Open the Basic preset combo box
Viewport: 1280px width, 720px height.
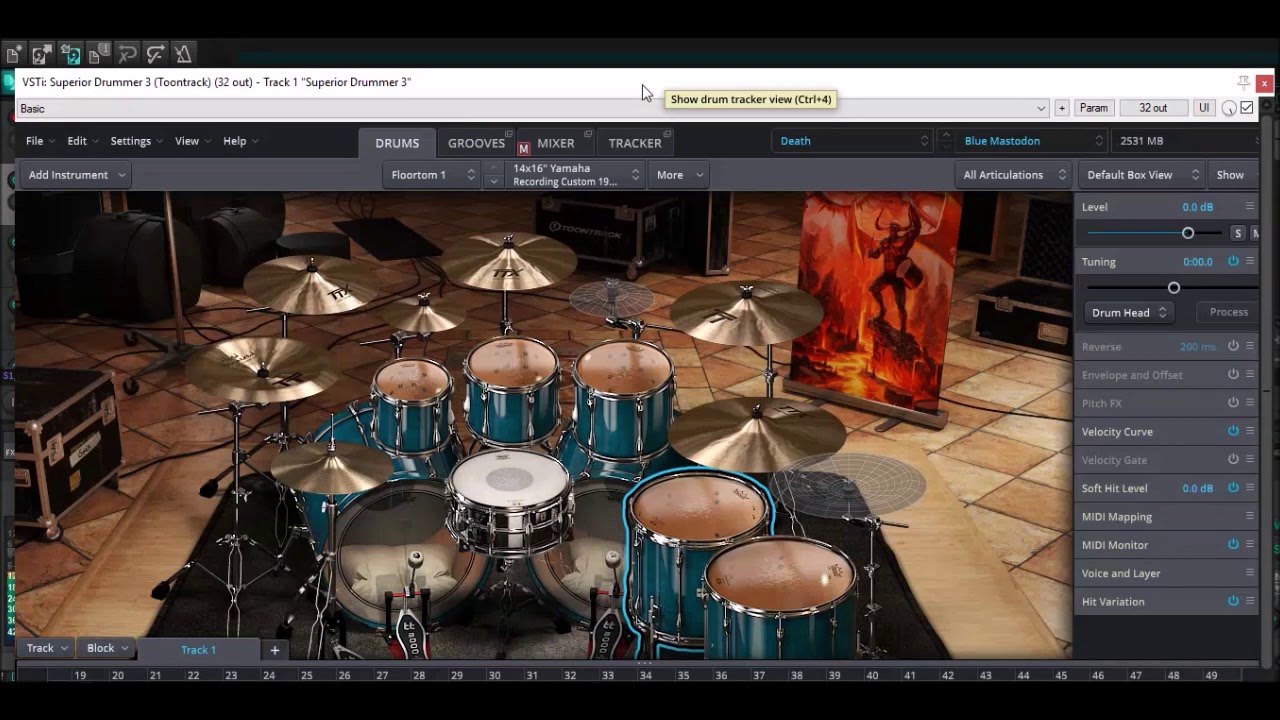click(x=533, y=108)
